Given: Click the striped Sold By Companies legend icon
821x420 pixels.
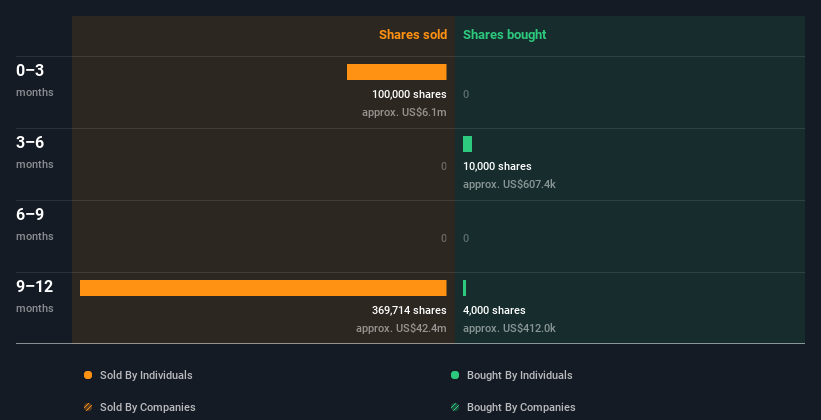Looking at the screenshot, I should [88, 407].
